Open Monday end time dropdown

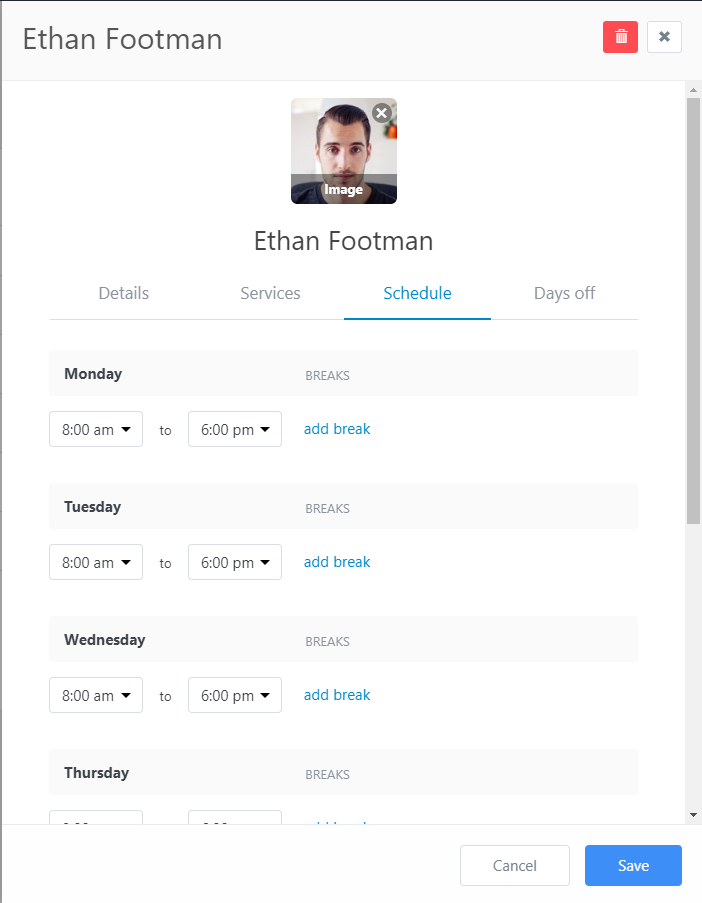235,429
